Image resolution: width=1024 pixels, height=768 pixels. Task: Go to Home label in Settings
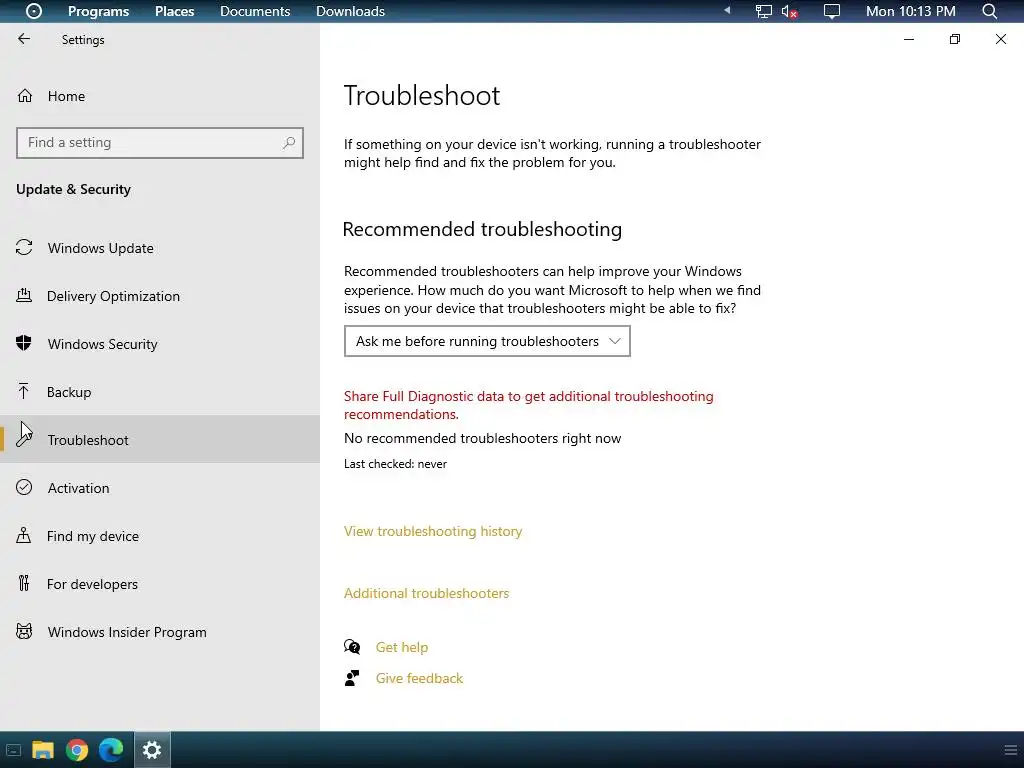point(66,96)
